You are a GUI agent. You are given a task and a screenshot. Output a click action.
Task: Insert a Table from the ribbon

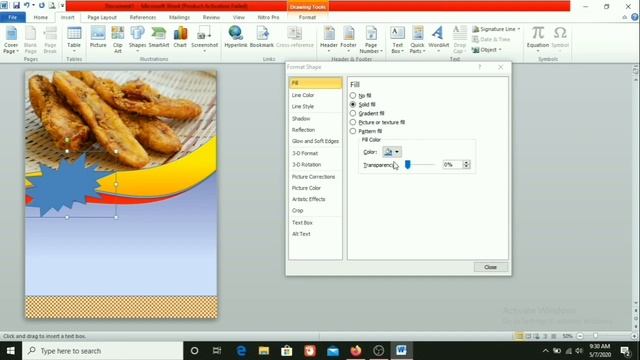click(x=74, y=39)
